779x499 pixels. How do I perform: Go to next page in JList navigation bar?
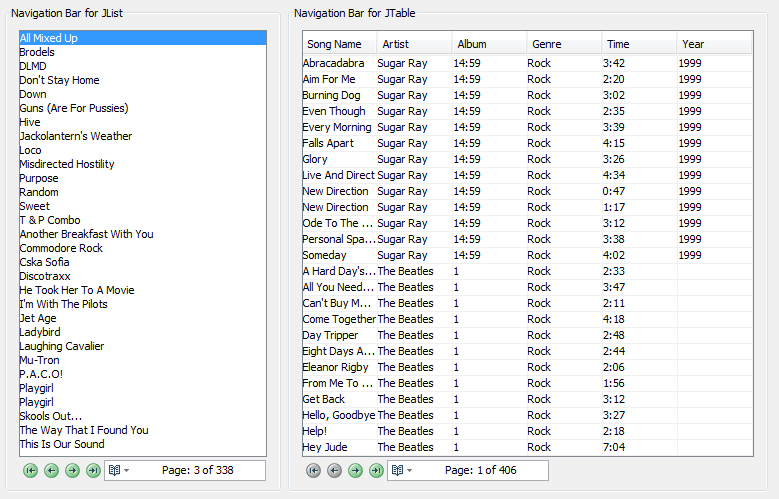point(73,470)
